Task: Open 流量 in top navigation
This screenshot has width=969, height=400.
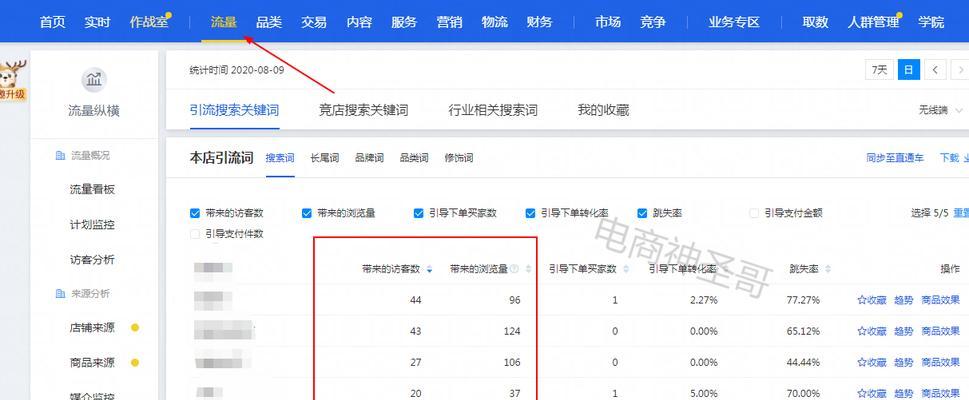Action: [x=224, y=22]
